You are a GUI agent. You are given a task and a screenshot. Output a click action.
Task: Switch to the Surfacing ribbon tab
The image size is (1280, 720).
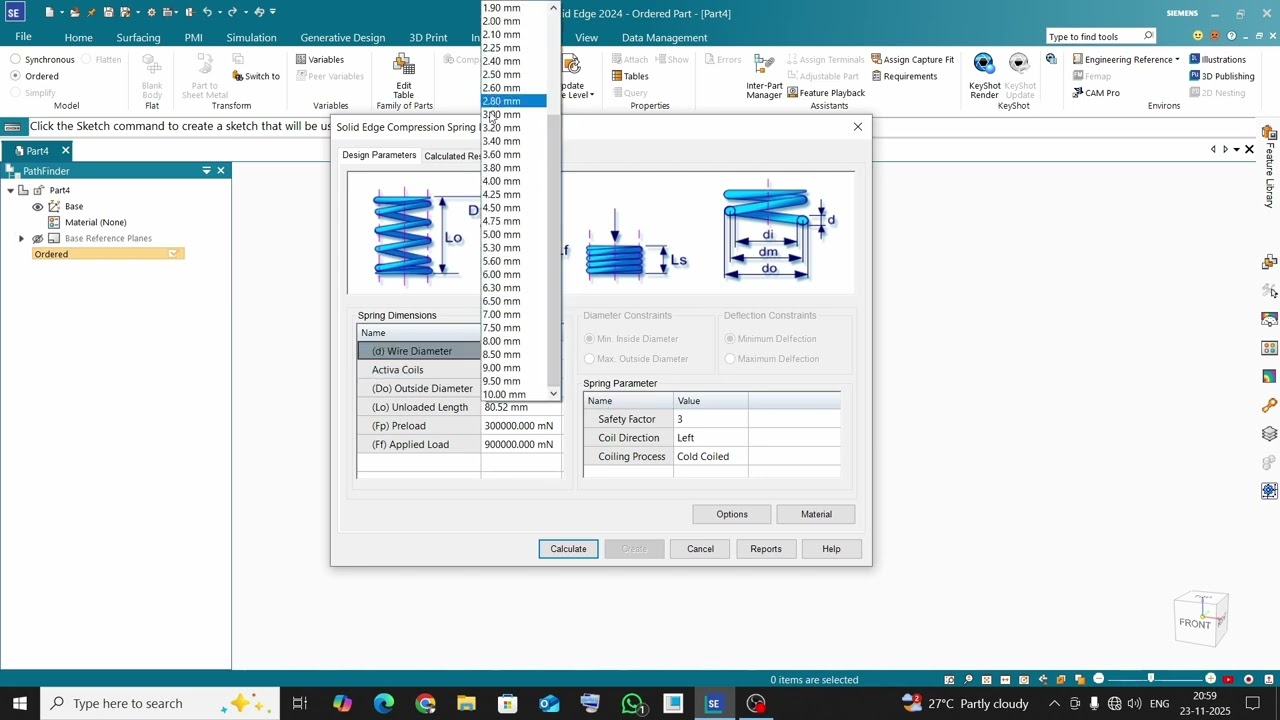138,37
